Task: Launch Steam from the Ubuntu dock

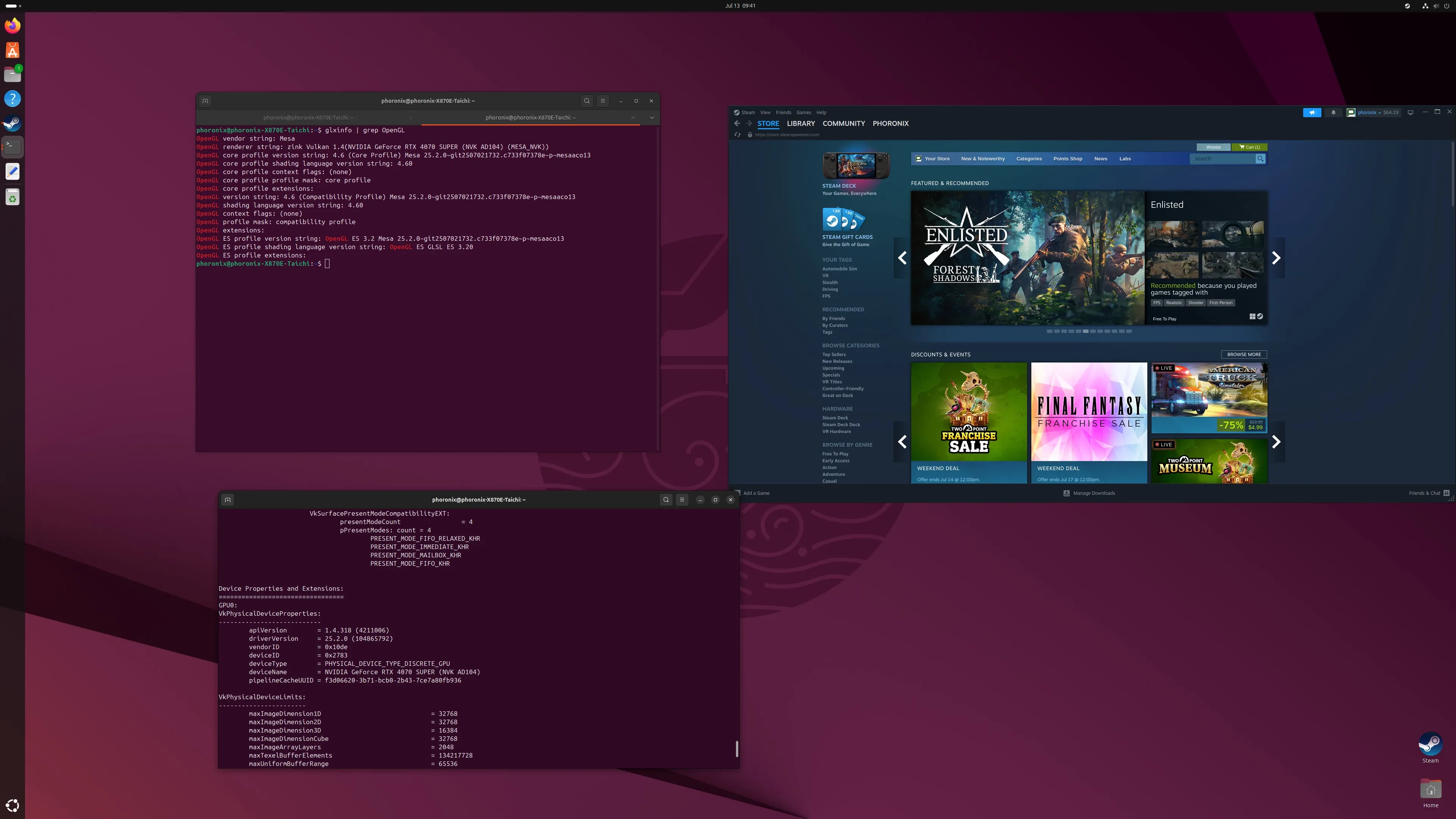Action: coord(13,122)
